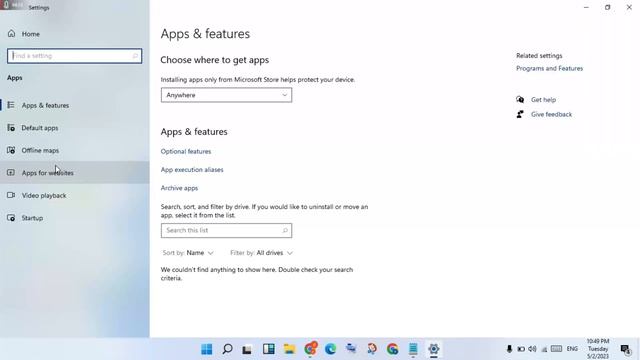This screenshot has width=640, height=360.
Task: Click the Apps section heading in sidebar
Action: pyautogui.click(x=15, y=78)
